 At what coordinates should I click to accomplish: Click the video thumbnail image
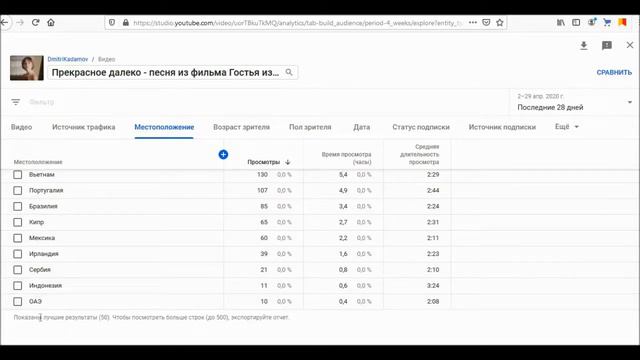[27, 68]
